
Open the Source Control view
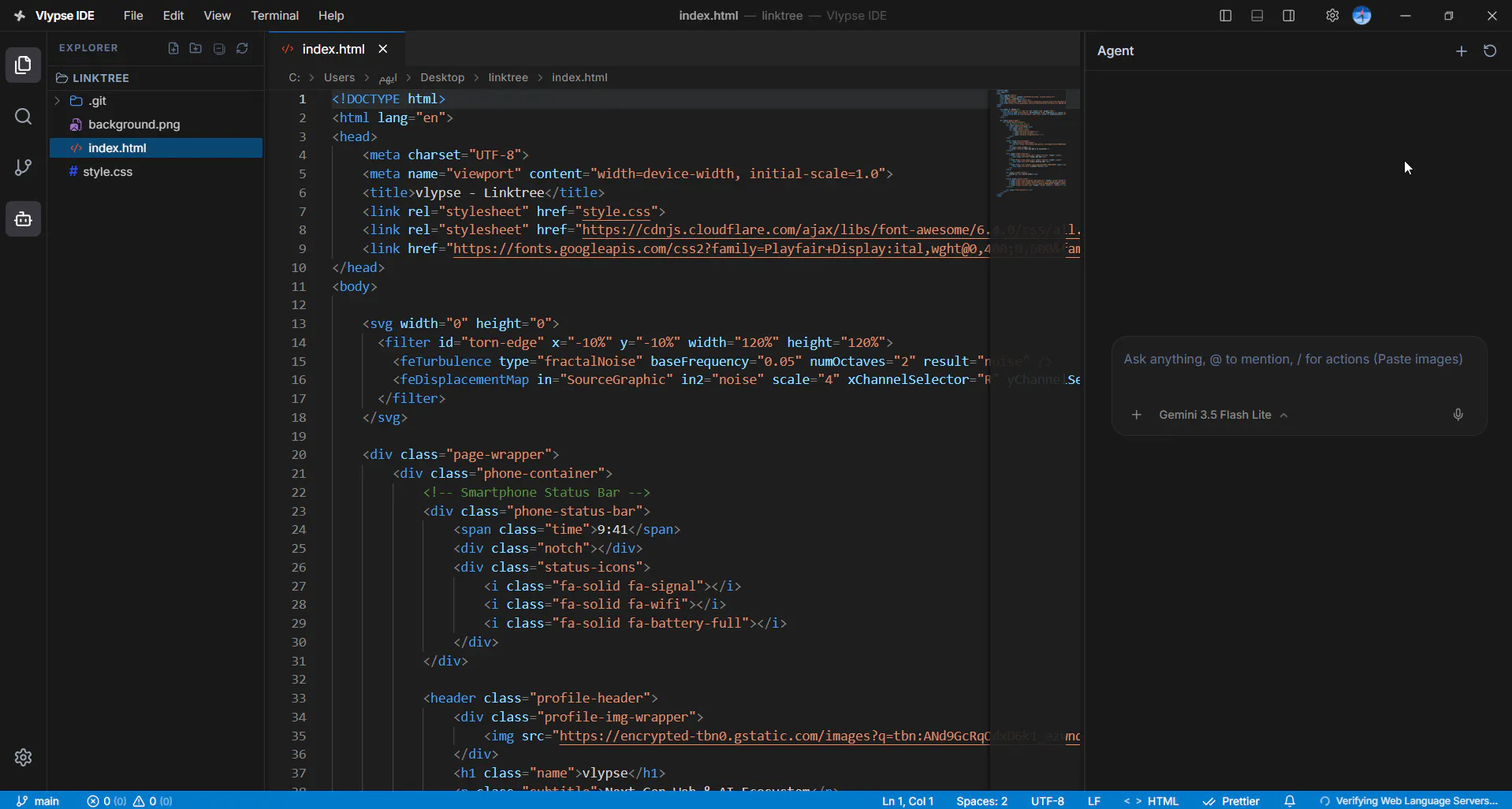[x=24, y=167]
